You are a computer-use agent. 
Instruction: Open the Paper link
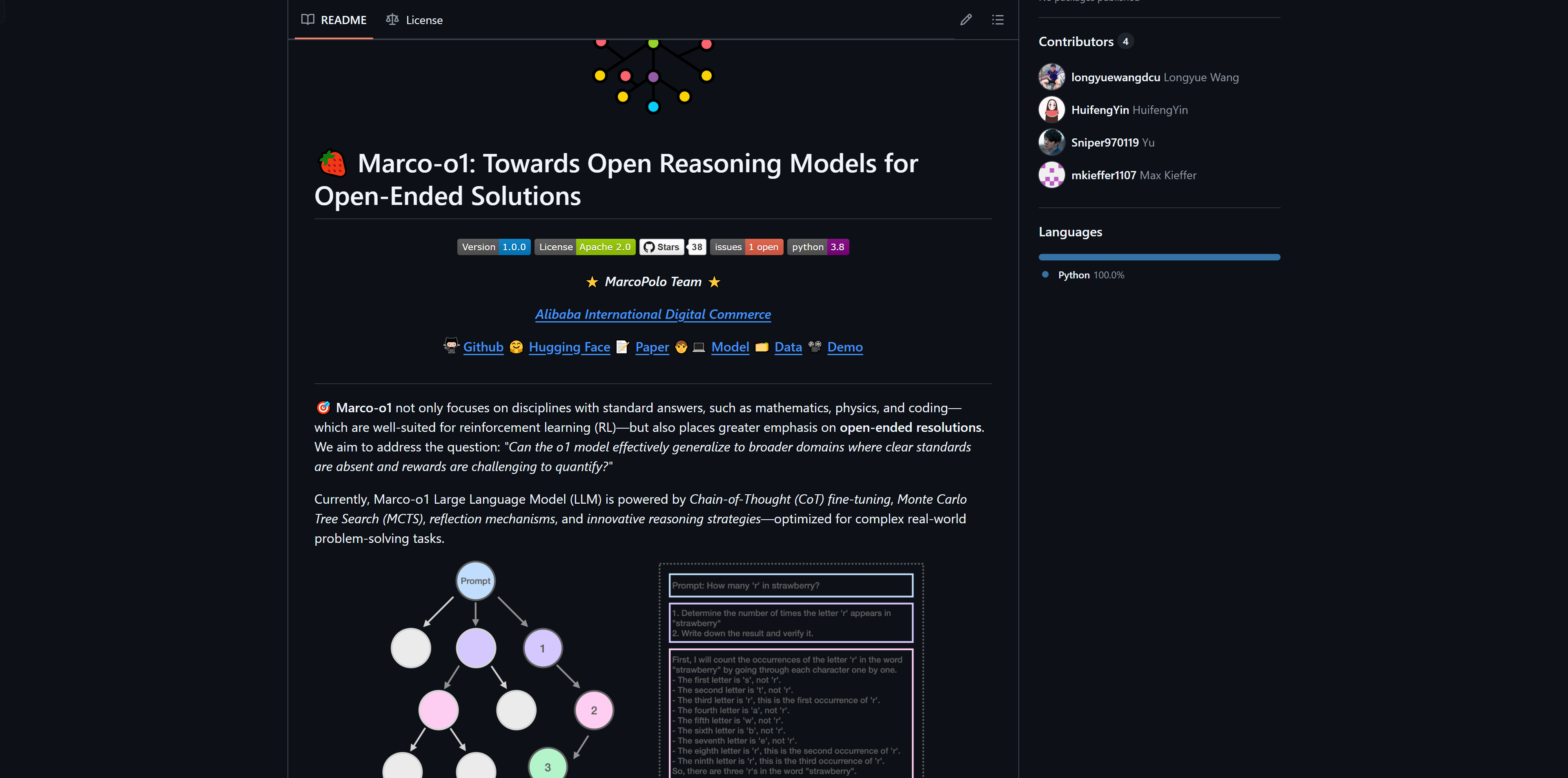coord(652,347)
